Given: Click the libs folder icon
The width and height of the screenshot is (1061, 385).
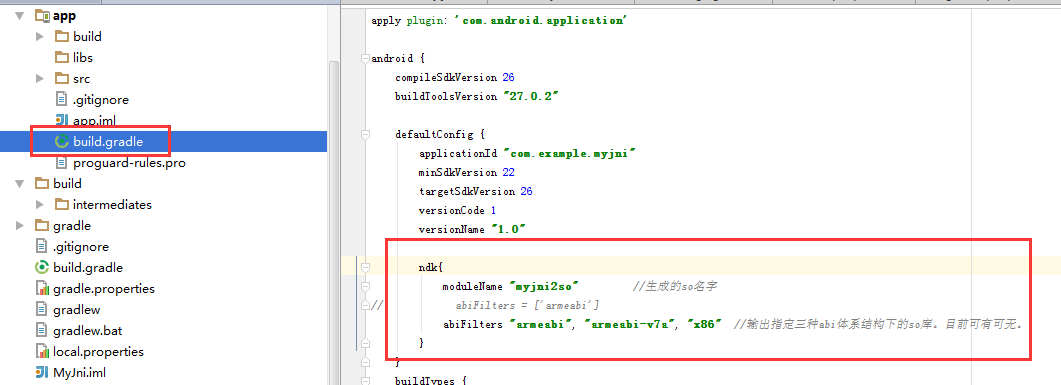Looking at the screenshot, I should pyautogui.click(x=62, y=58).
